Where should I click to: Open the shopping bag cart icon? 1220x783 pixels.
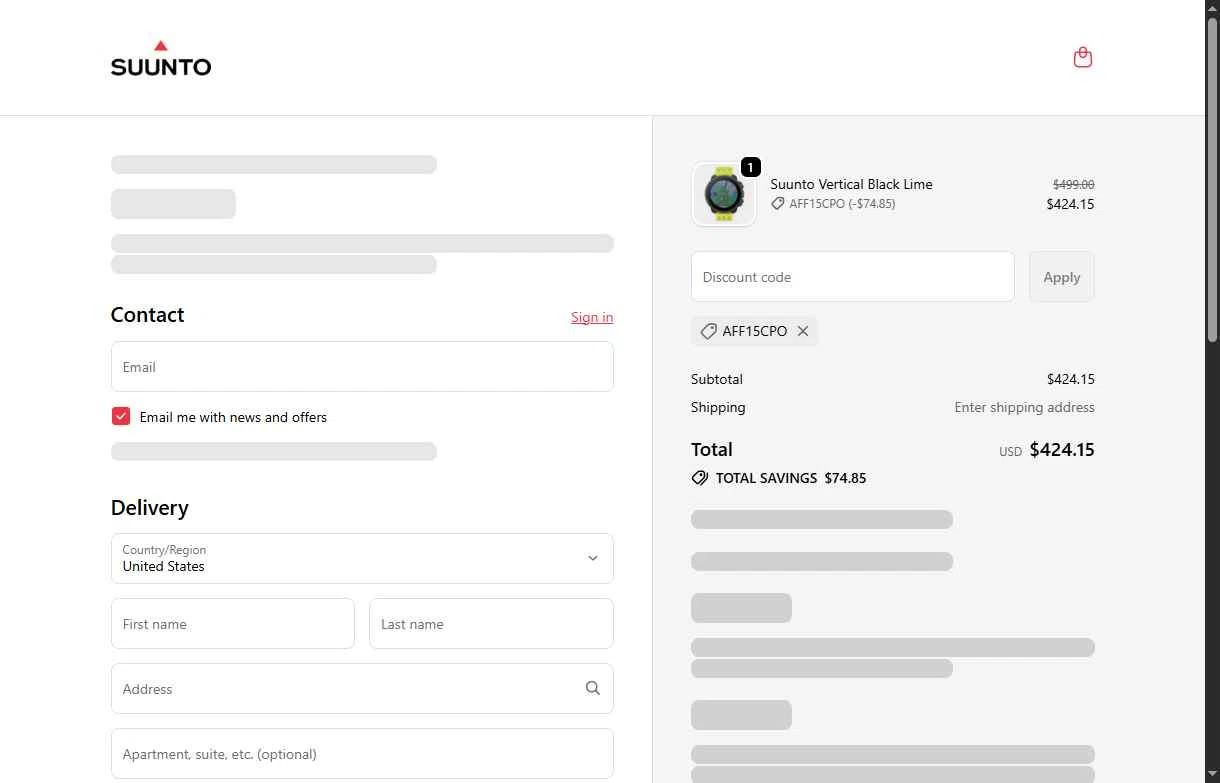pyautogui.click(x=1082, y=57)
